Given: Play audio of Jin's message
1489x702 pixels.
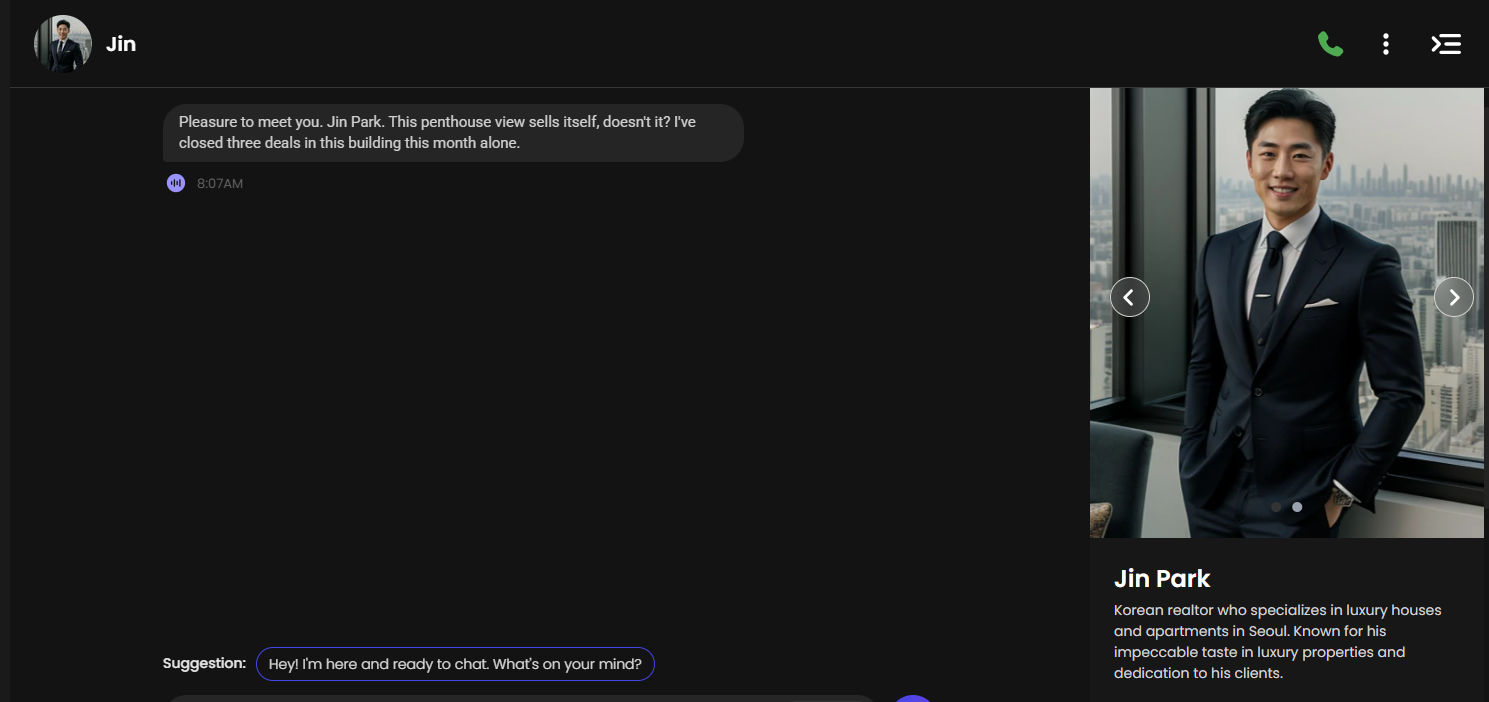Looking at the screenshot, I should point(176,183).
